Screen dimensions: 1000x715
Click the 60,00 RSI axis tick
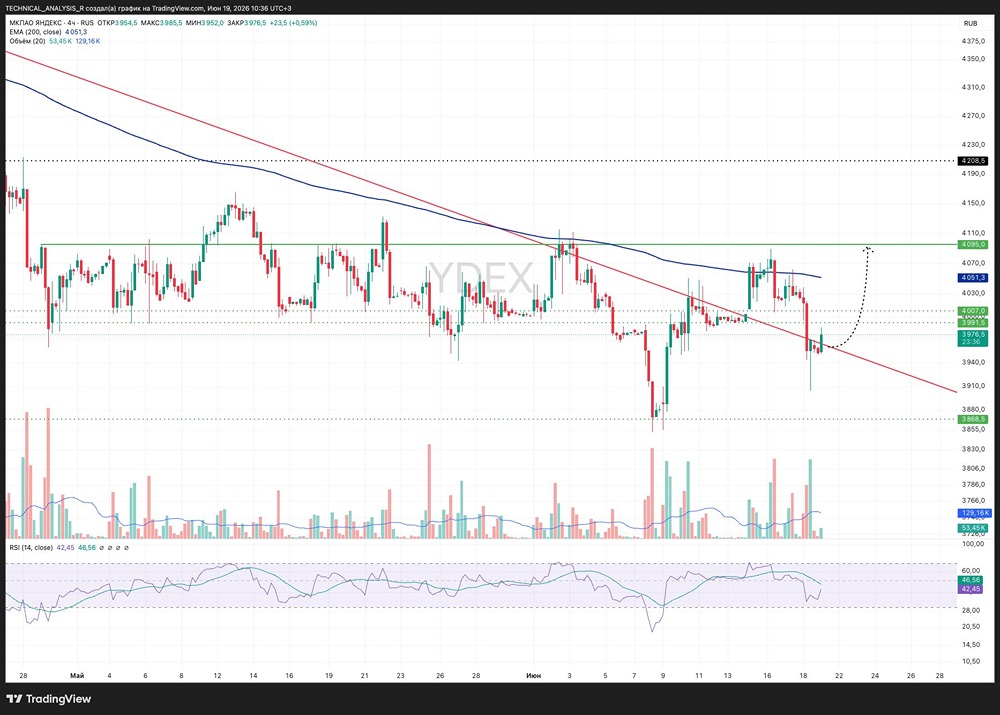tap(971, 571)
